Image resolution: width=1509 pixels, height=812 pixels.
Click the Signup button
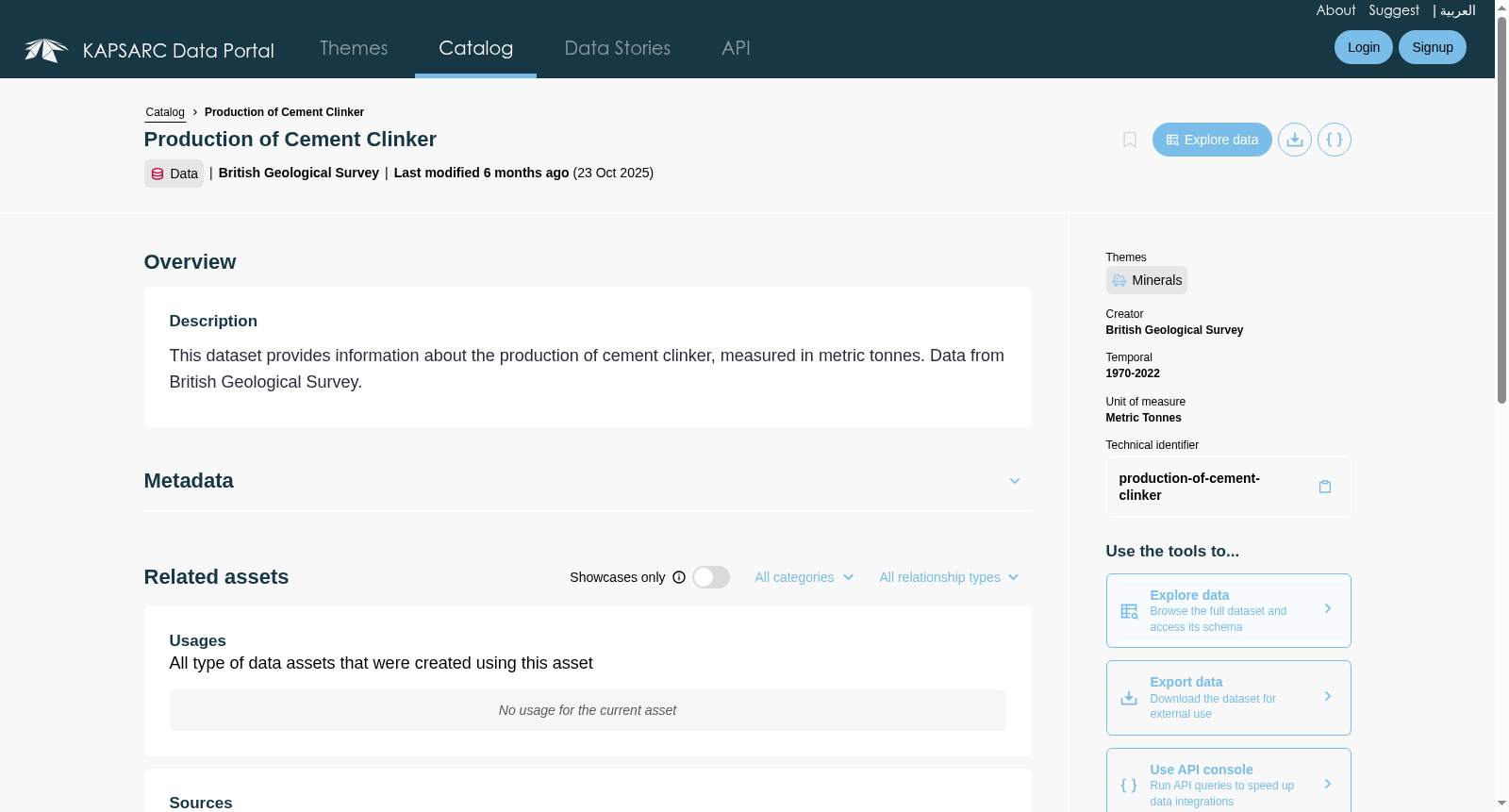click(1433, 47)
